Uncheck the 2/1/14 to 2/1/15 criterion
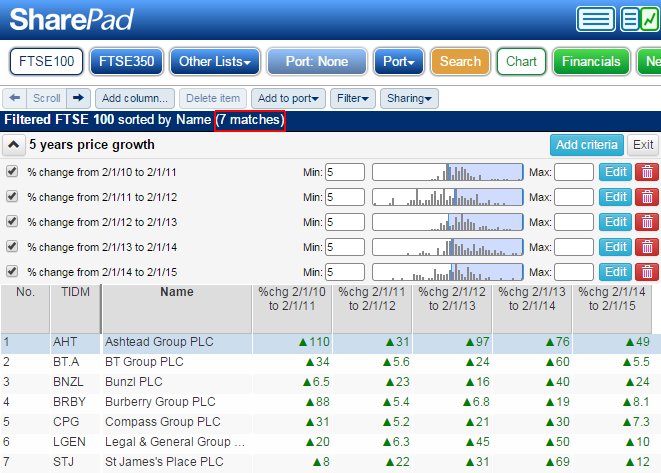661x473 pixels. pos(12,271)
